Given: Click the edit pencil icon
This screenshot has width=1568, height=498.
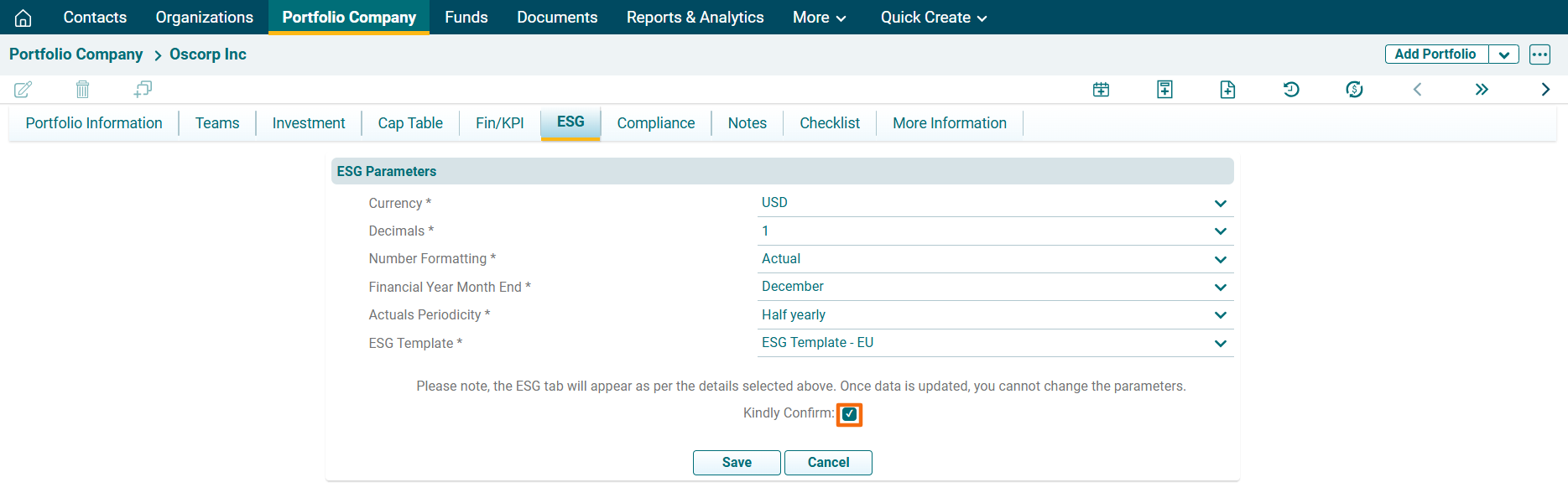Looking at the screenshot, I should pyautogui.click(x=23, y=89).
